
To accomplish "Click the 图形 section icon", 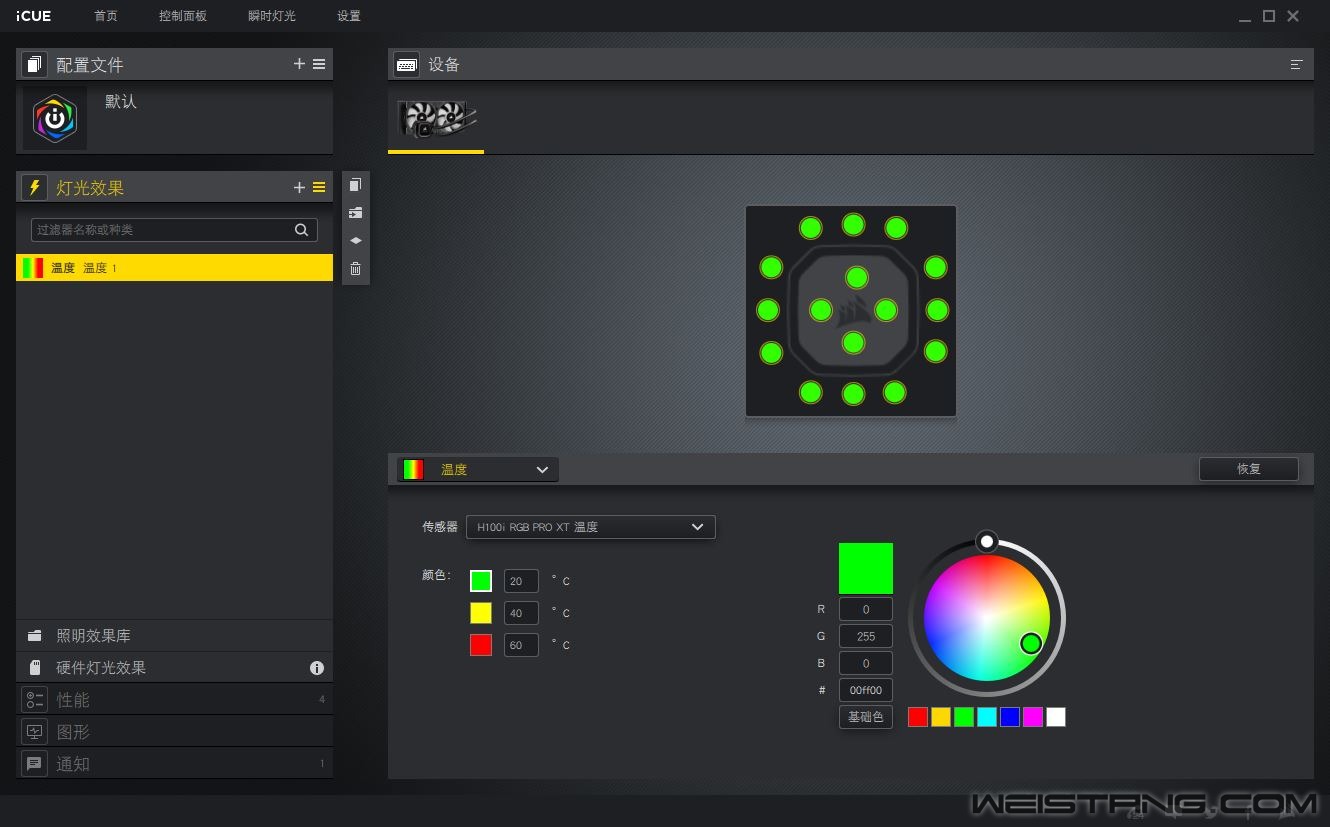I will coord(35,732).
